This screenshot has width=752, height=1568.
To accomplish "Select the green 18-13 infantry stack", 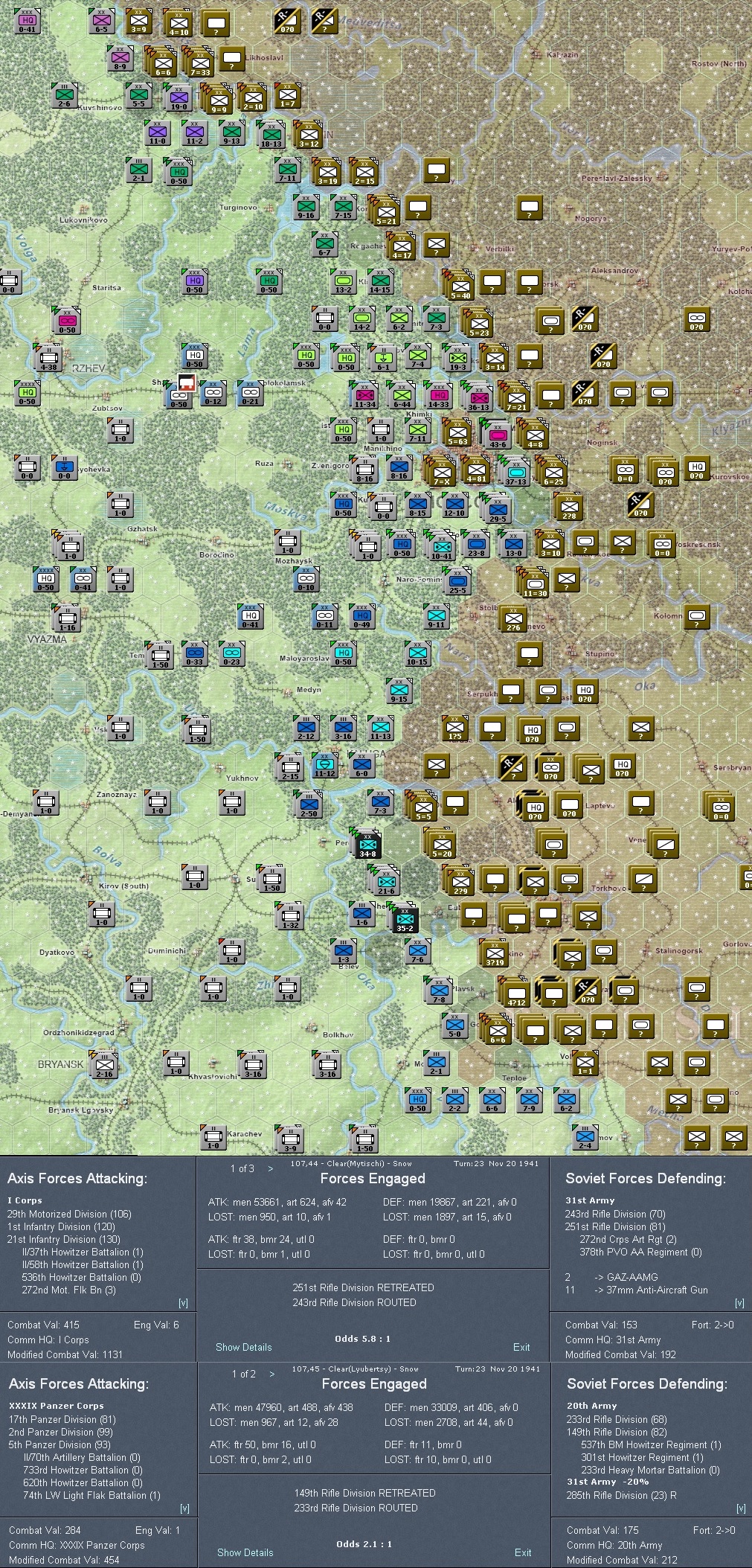I will click(271, 135).
